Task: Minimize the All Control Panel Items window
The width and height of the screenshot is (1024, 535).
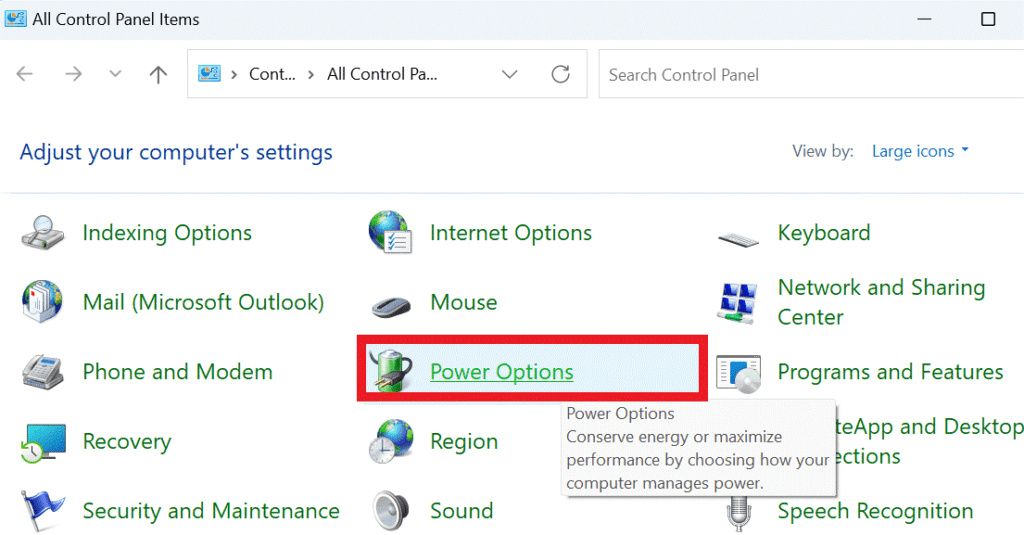Action: 924,19
